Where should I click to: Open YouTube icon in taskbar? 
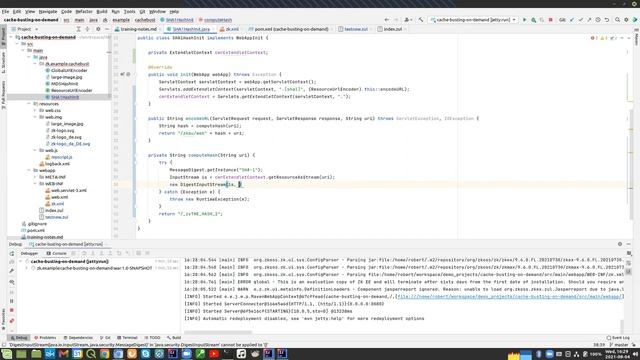214,354
